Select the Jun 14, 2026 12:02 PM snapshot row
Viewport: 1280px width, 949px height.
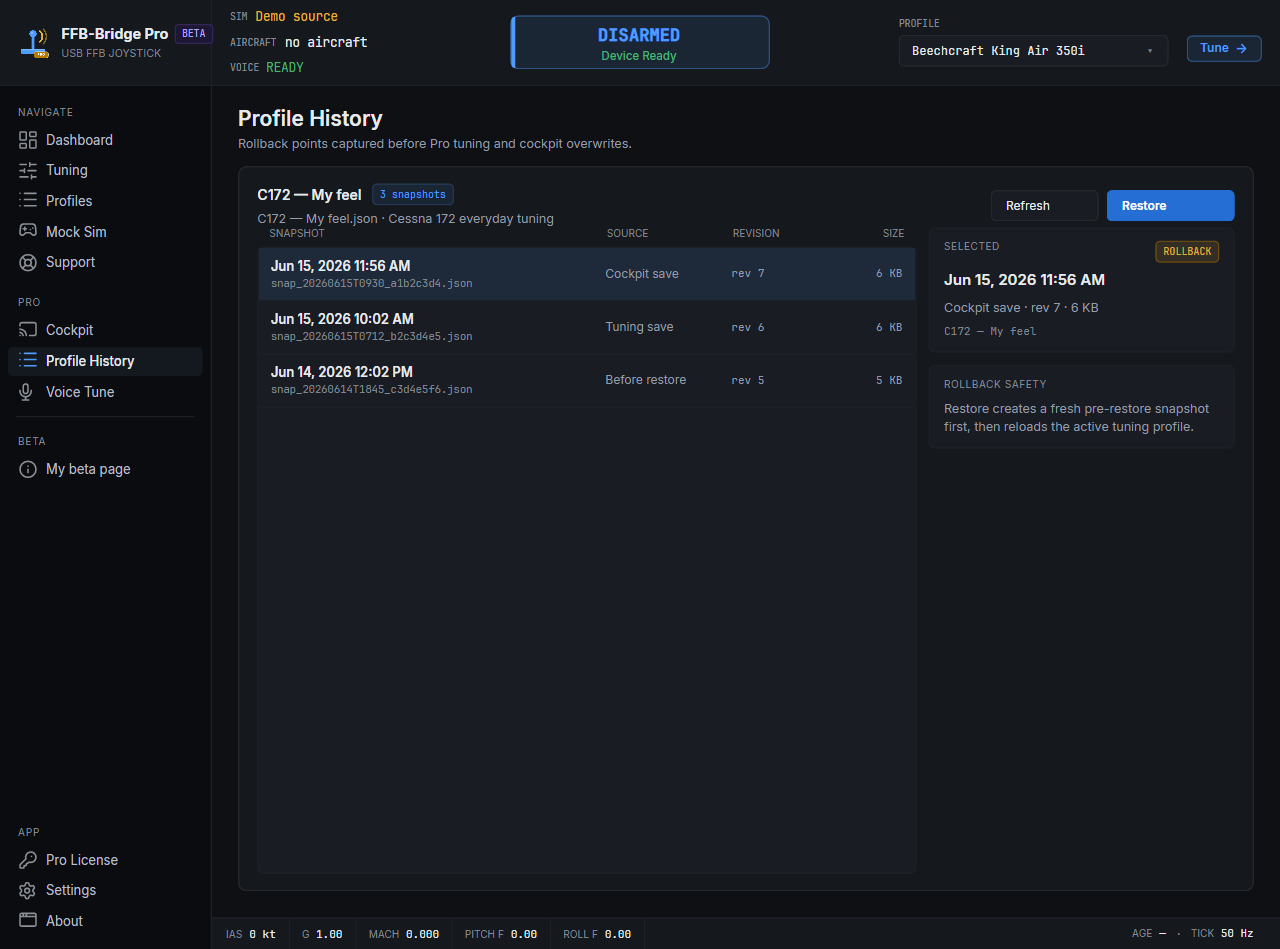click(x=587, y=380)
